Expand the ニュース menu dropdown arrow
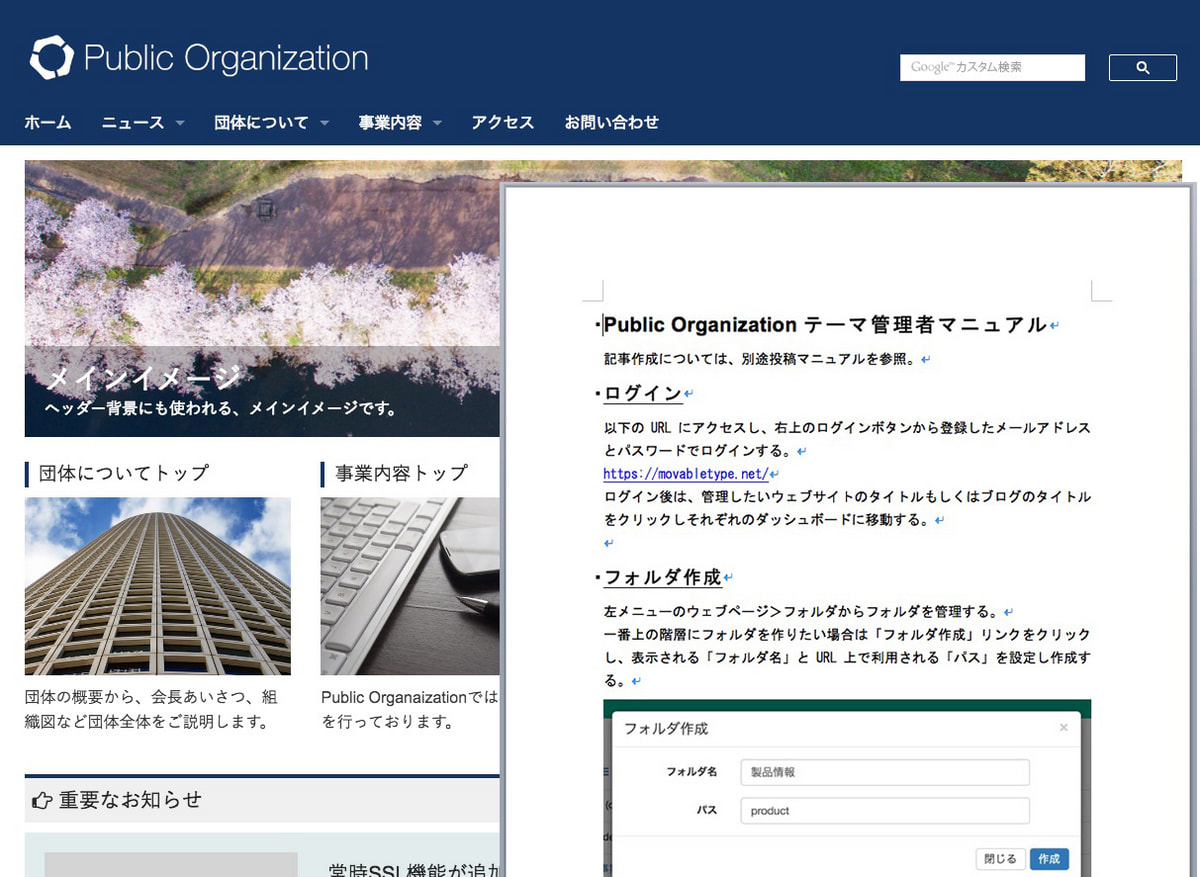Screen dimensions: 1200x877 point(180,123)
